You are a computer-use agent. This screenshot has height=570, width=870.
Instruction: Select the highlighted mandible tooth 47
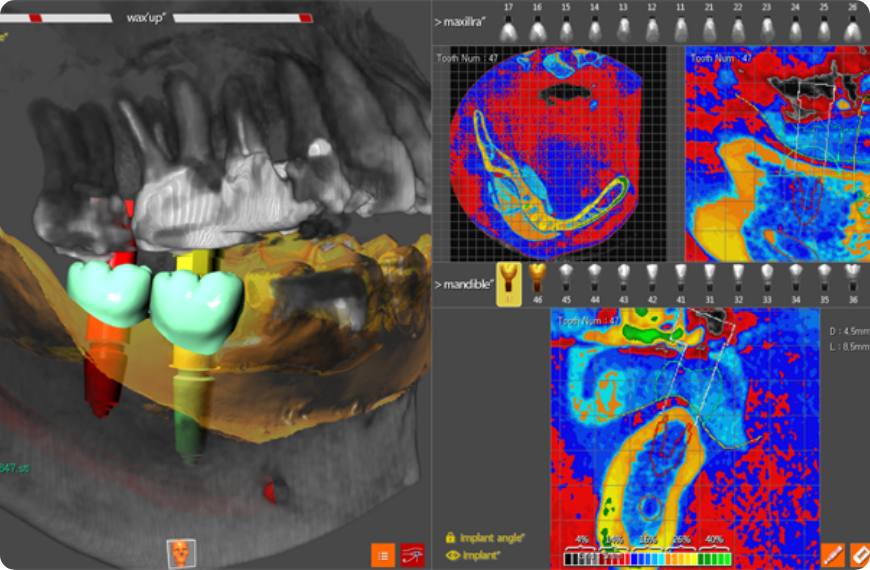pos(508,285)
